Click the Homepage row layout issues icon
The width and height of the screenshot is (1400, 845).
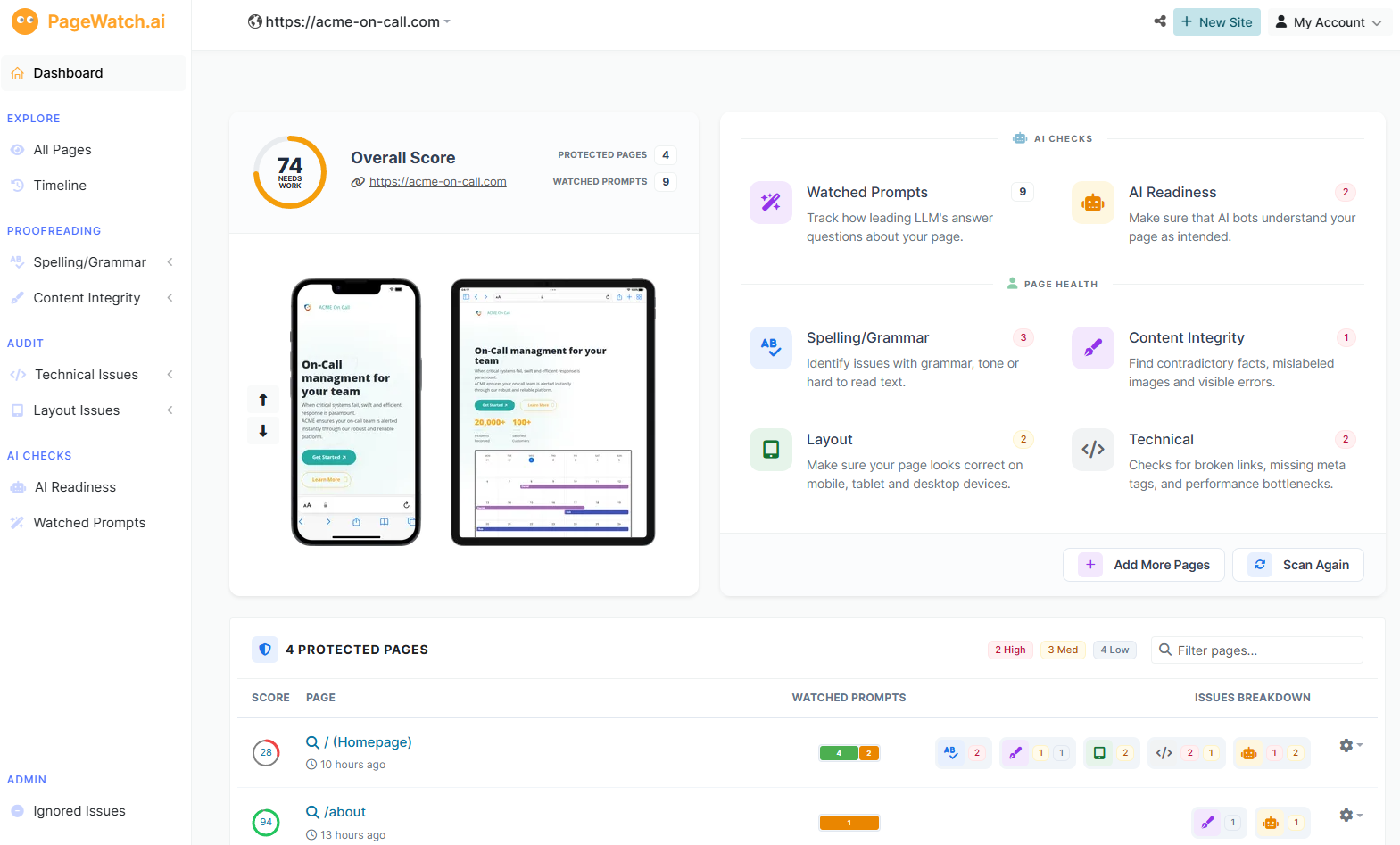(x=1099, y=753)
